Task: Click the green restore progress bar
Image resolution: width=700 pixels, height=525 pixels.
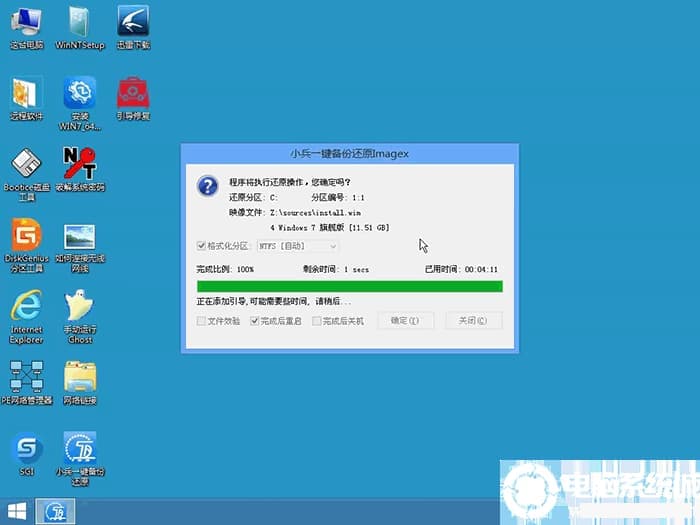Action: (349, 286)
